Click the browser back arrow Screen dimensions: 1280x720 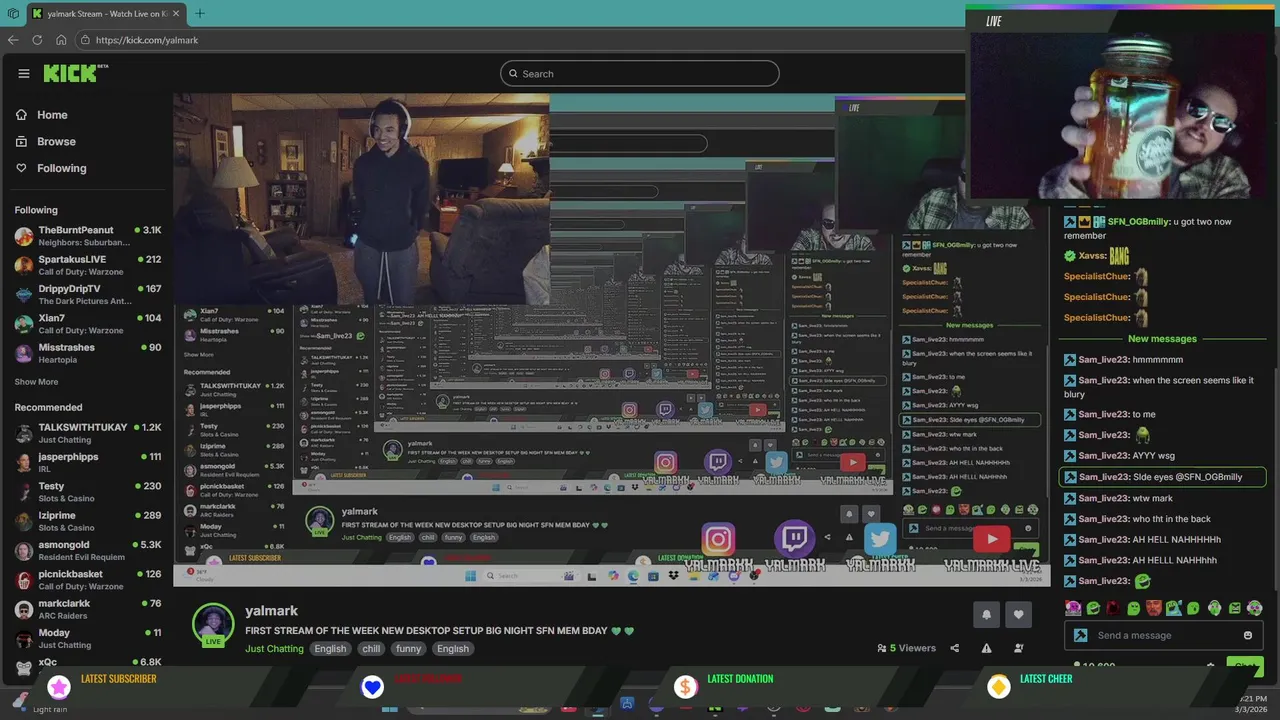click(13, 40)
